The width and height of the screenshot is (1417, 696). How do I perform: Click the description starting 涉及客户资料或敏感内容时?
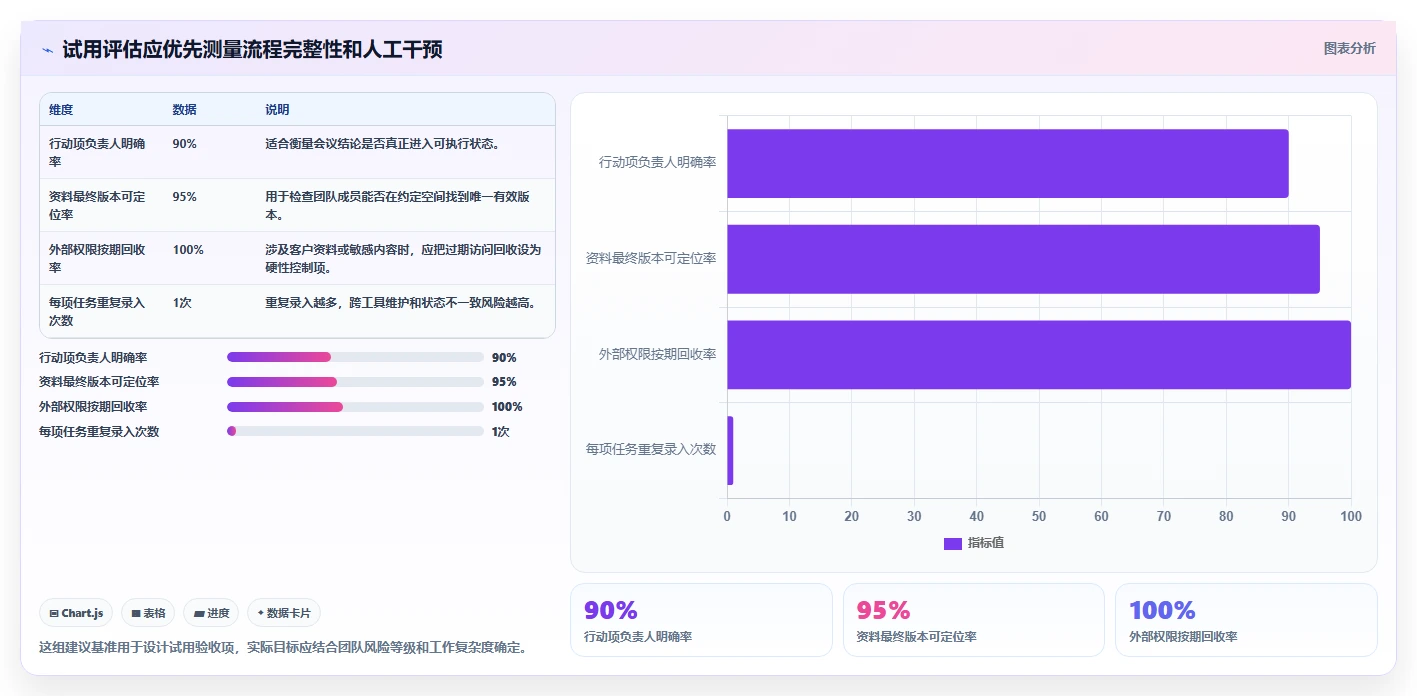pos(402,258)
